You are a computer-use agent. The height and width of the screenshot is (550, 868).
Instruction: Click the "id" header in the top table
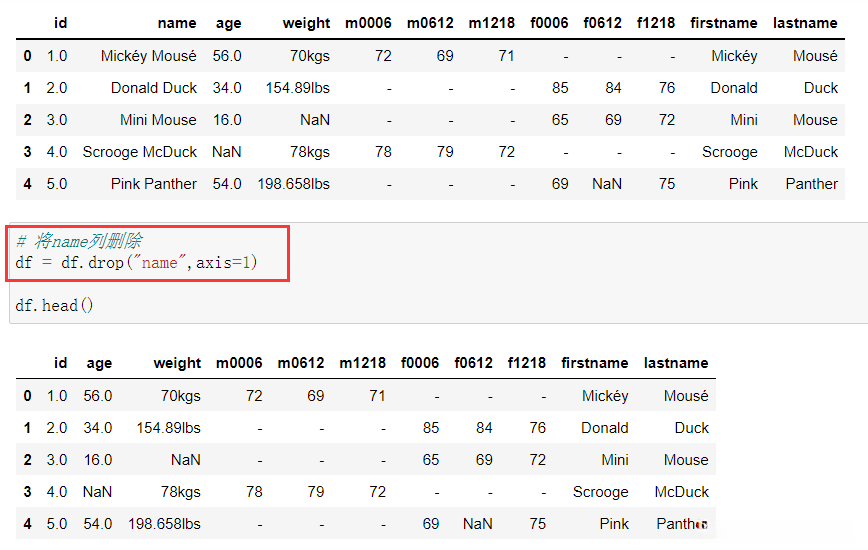60,23
